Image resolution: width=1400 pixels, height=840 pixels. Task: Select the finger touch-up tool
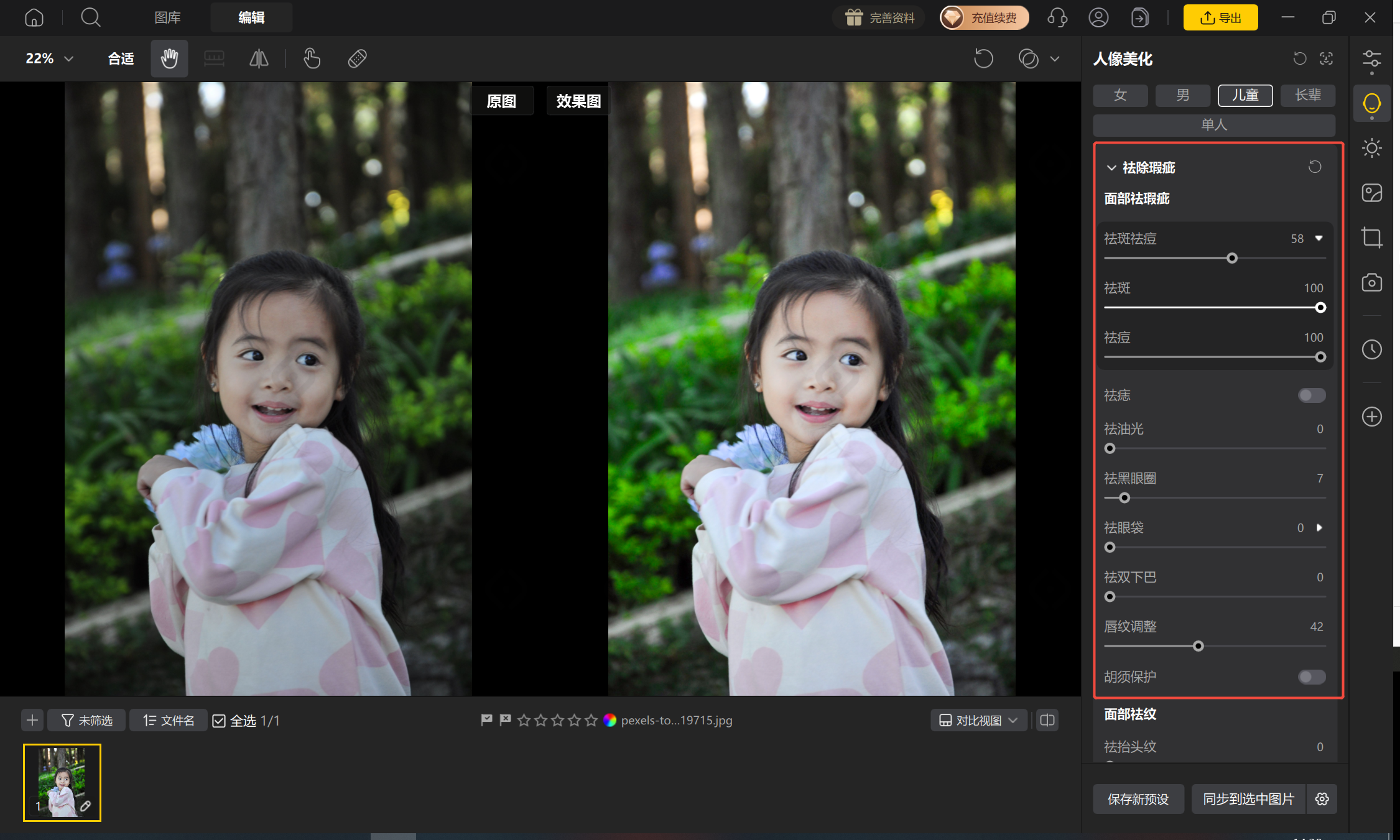[312, 58]
